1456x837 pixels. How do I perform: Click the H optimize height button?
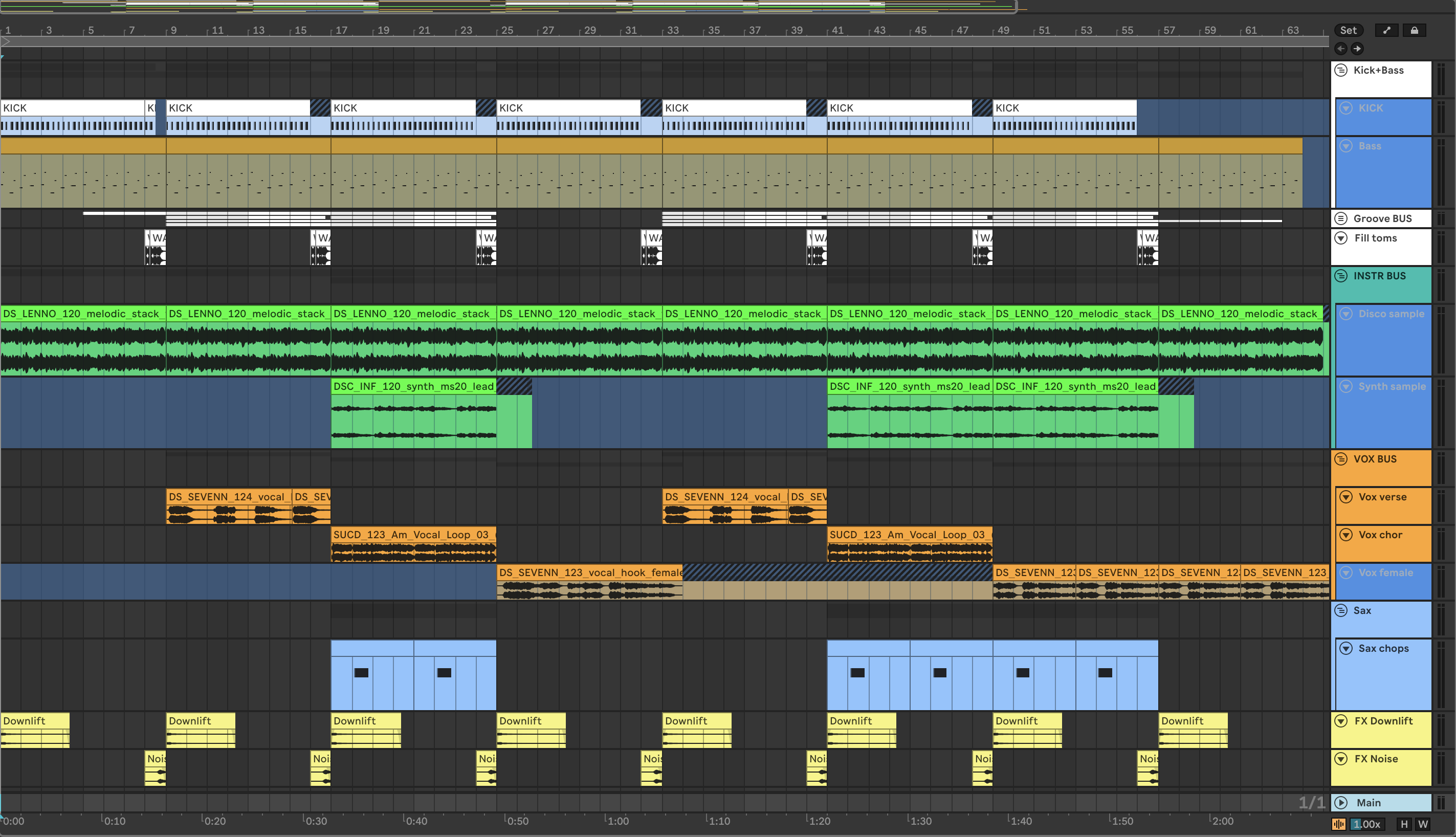pos(1404,824)
